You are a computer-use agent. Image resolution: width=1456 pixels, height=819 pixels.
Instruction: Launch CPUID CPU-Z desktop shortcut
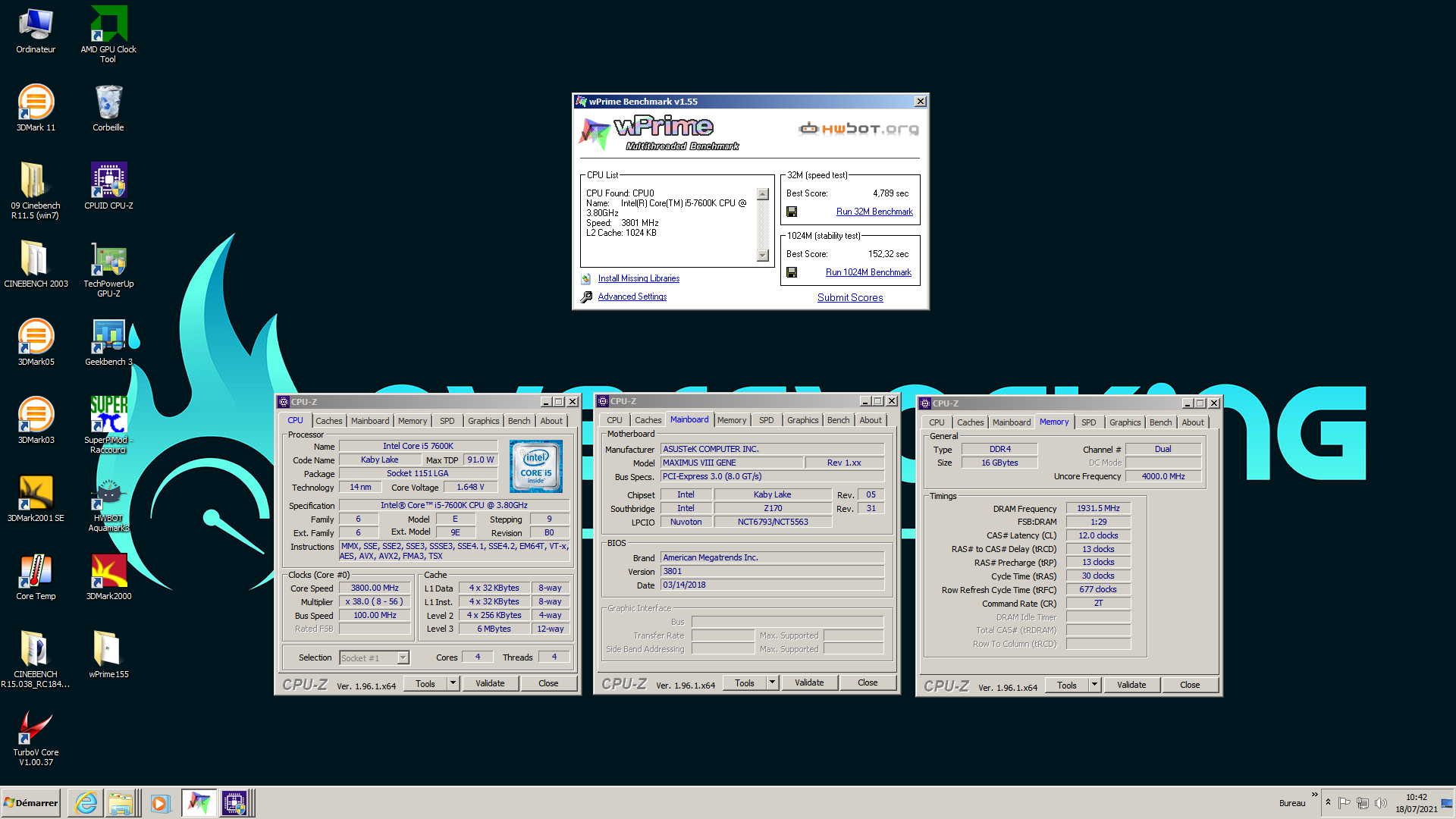(x=108, y=187)
